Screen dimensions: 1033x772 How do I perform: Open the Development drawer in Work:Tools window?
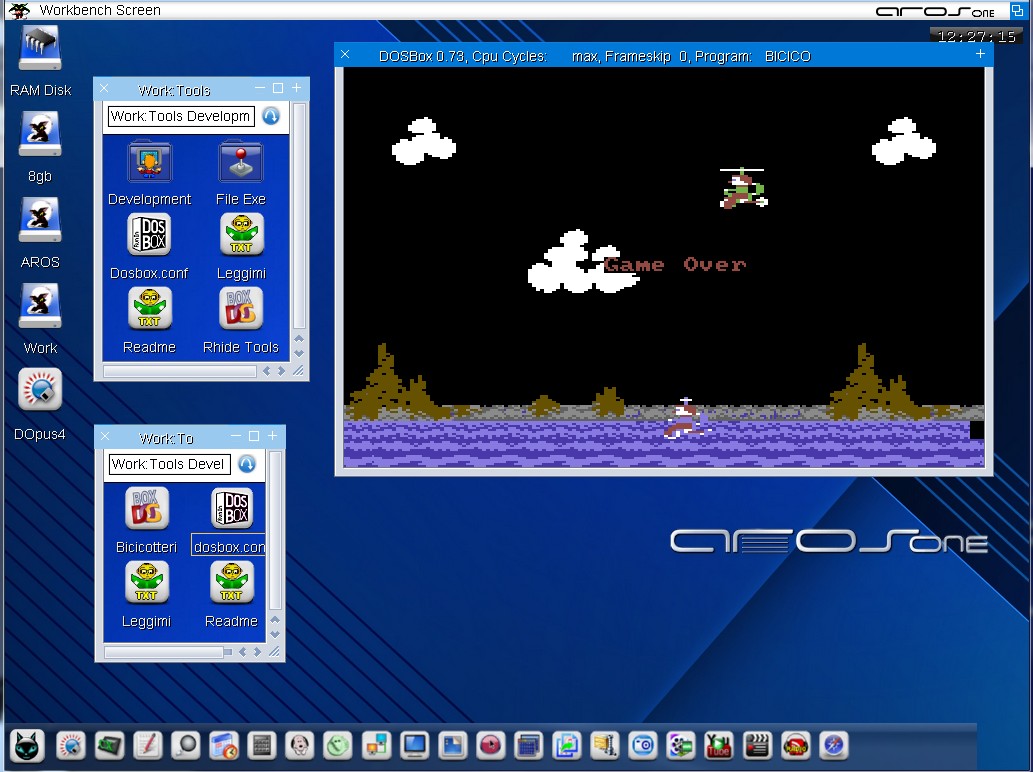click(150, 161)
